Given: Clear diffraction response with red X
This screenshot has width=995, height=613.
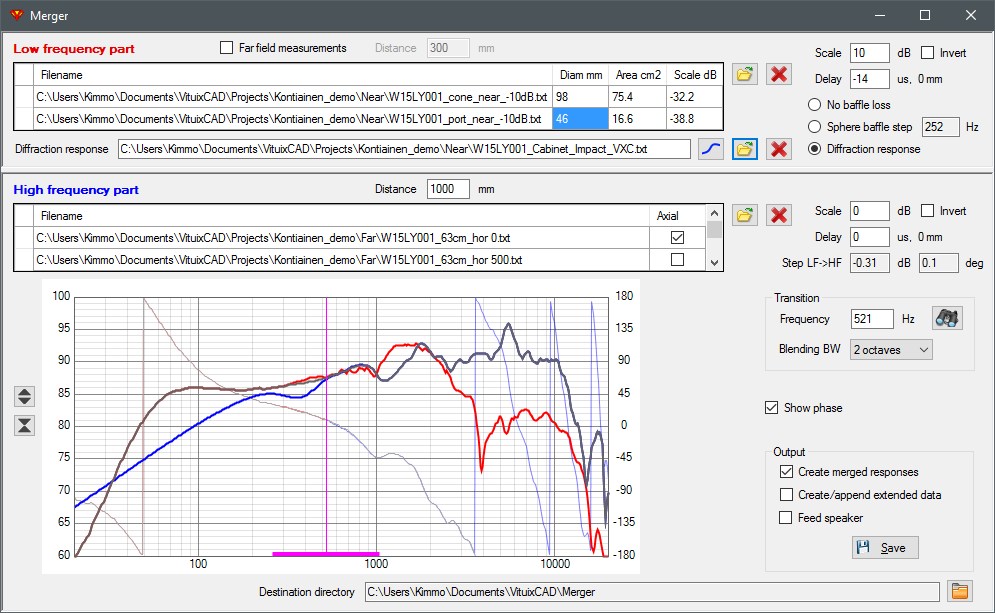Looking at the screenshot, I should tap(779, 149).
